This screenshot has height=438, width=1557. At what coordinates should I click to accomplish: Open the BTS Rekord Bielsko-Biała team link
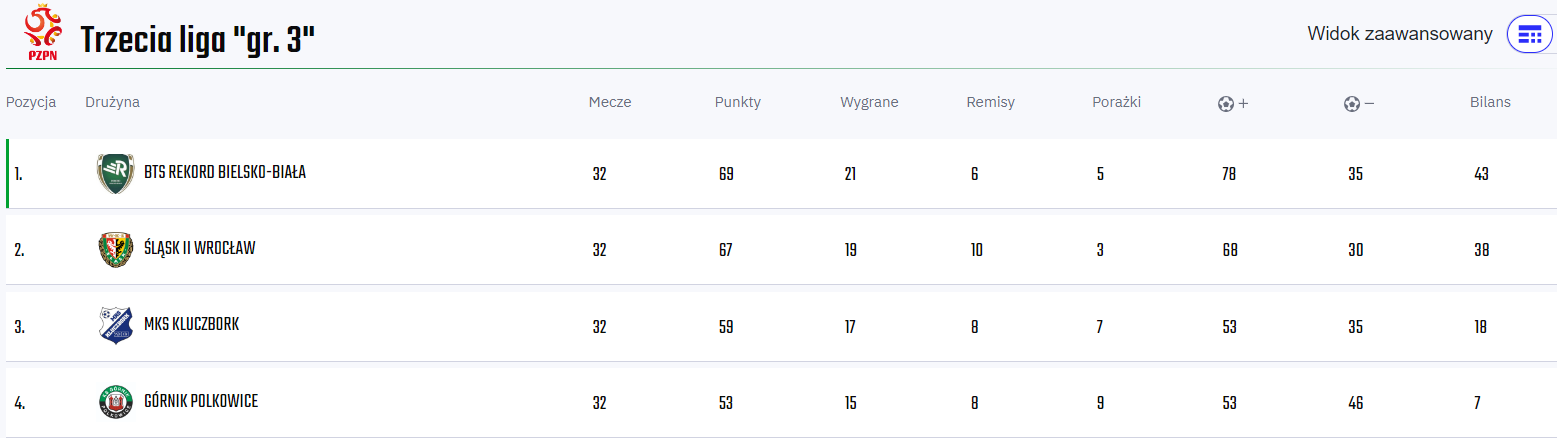[225, 172]
